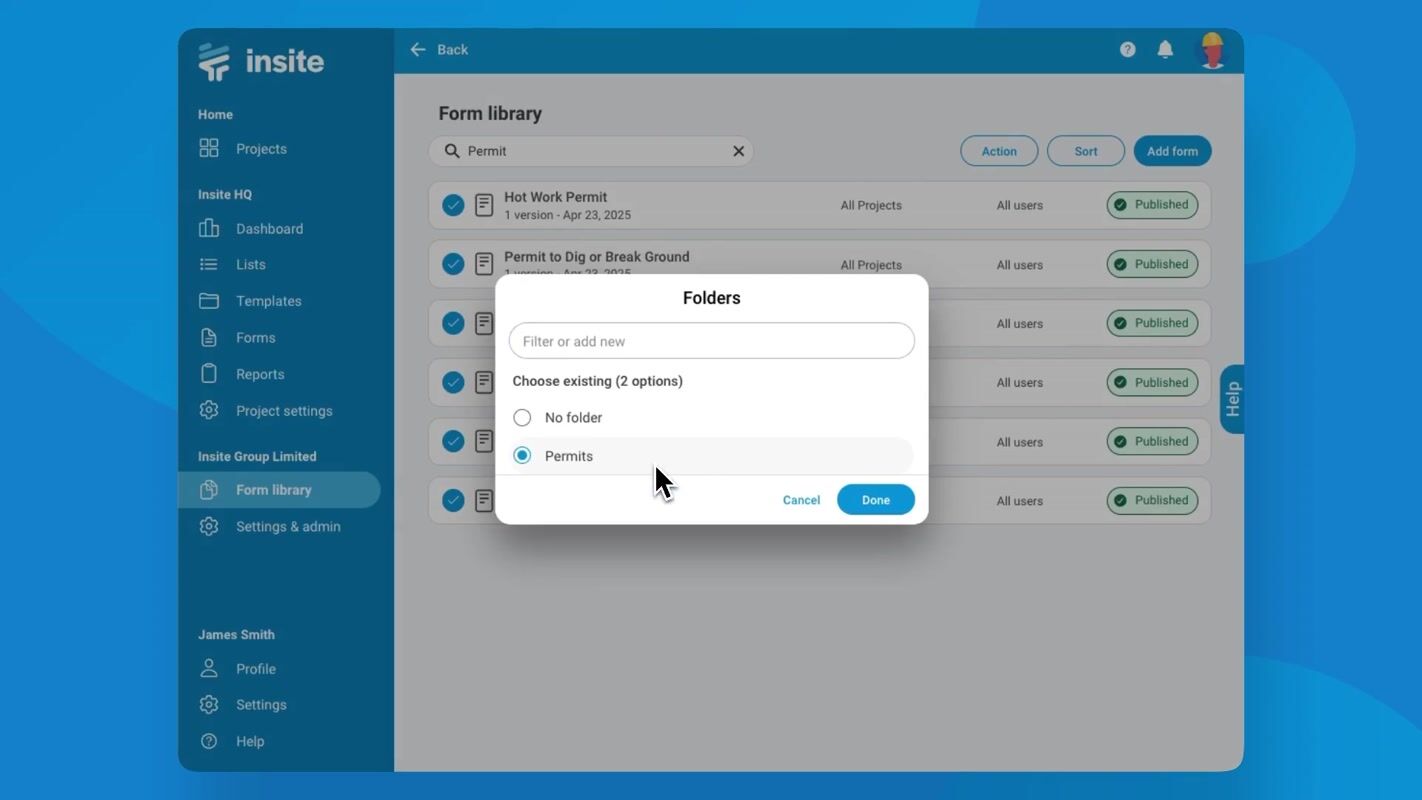
Task: Open the help question mark icon in header
Action: pos(1127,50)
